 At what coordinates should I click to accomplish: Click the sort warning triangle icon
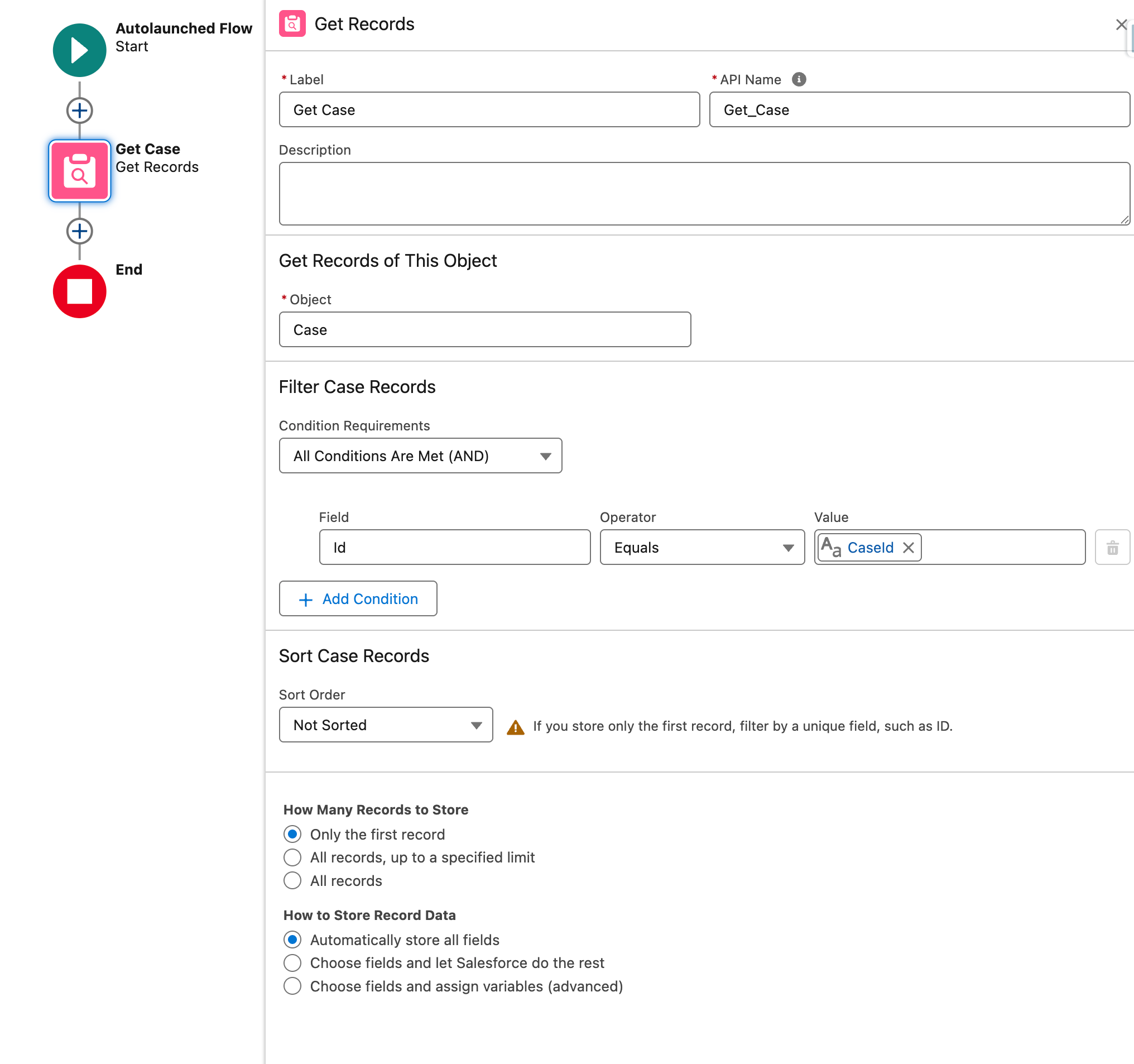click(x=515, y=727)
